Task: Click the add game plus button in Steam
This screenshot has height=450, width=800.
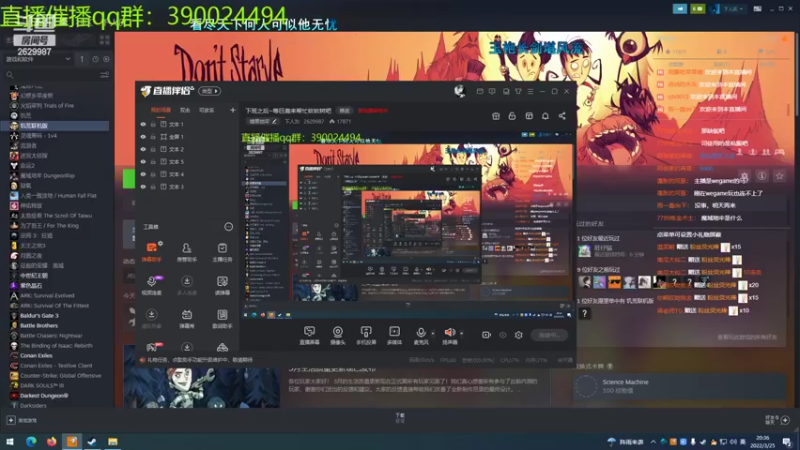Action: click(11, 420)
